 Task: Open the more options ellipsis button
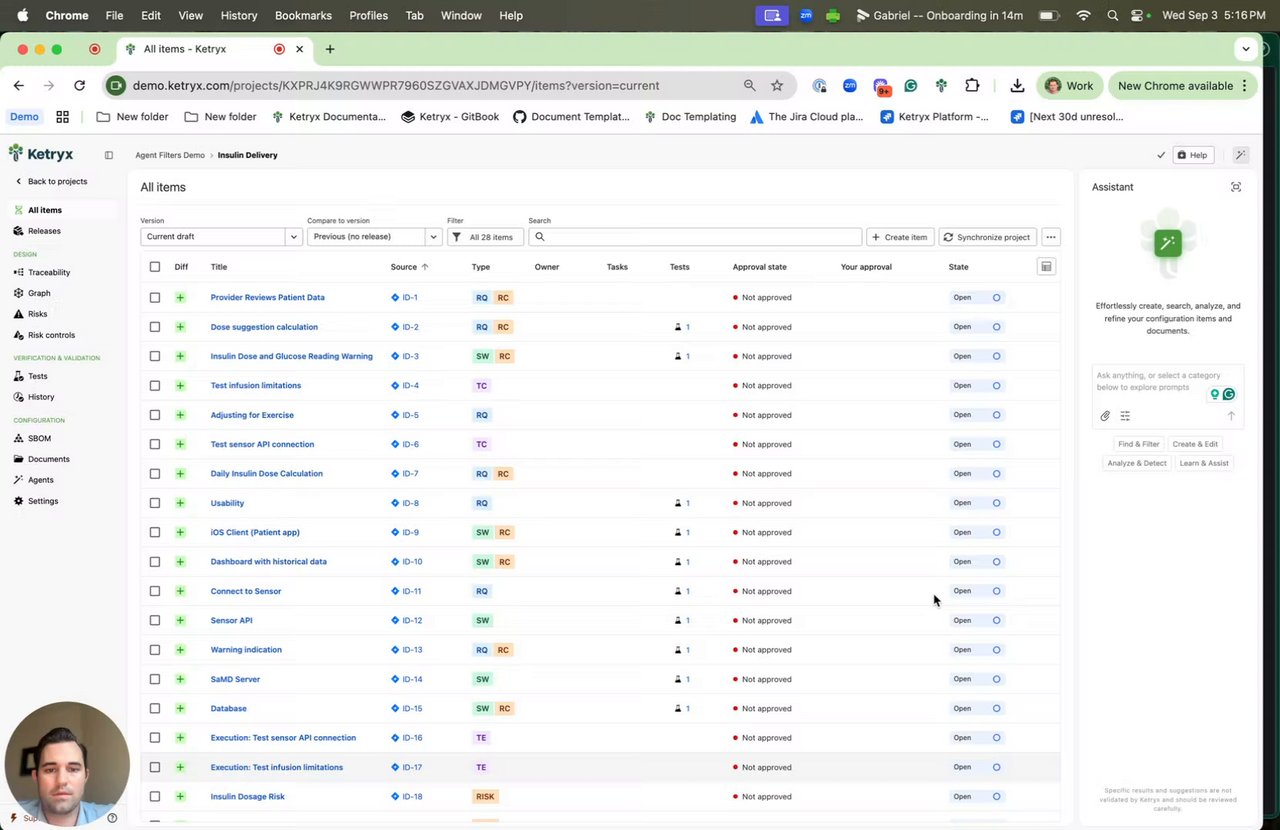[x=1050, y=237]
